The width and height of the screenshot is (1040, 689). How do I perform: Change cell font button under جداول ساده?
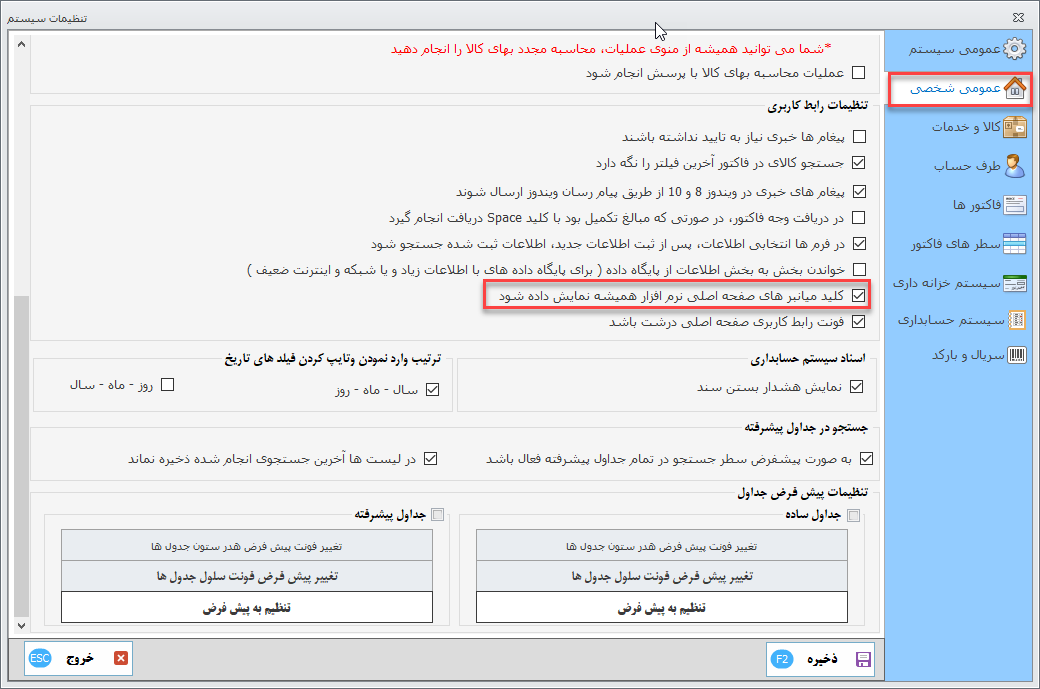[662, 576]
